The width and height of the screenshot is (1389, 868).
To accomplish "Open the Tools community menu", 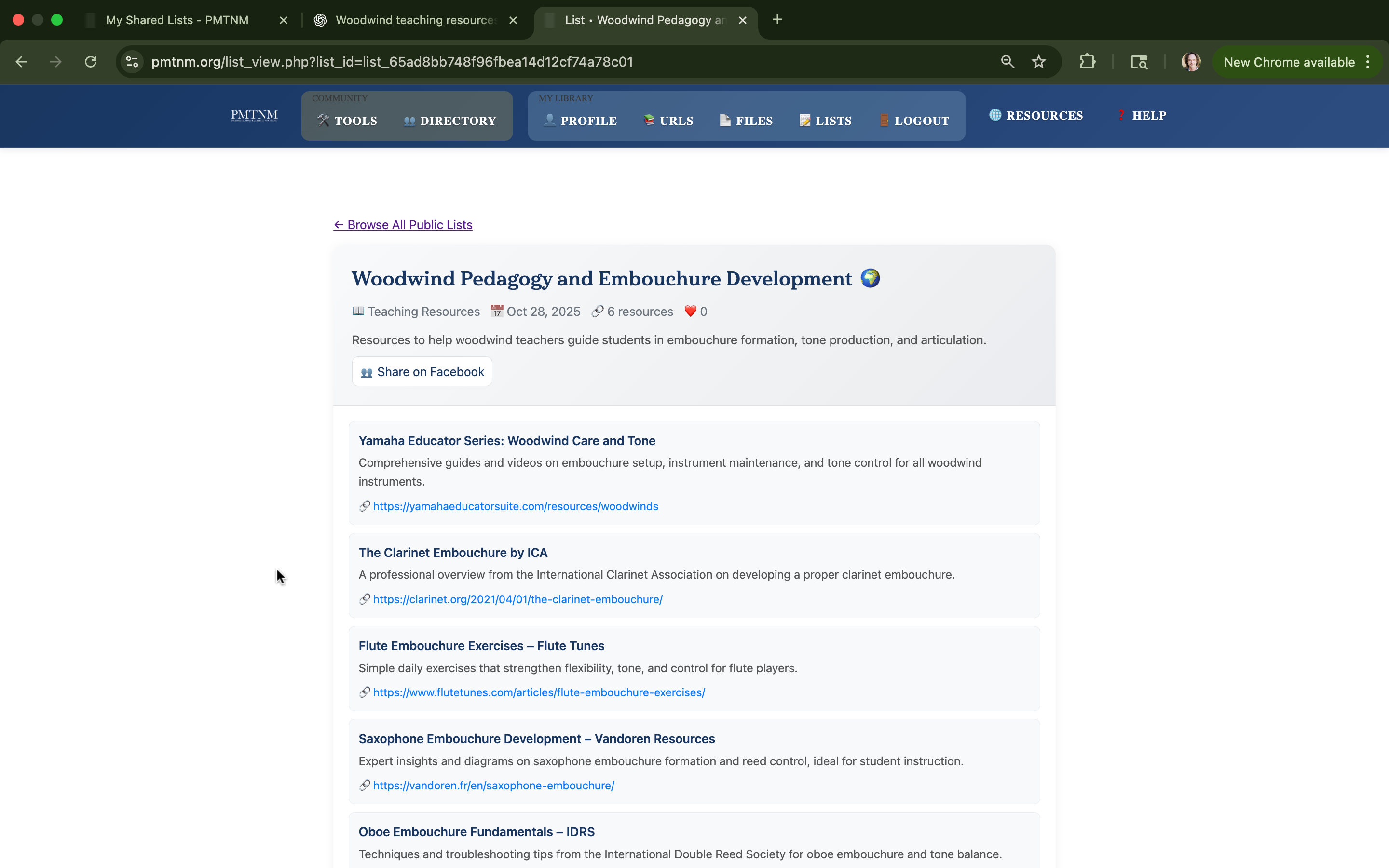I will click(x=347, y=121).
